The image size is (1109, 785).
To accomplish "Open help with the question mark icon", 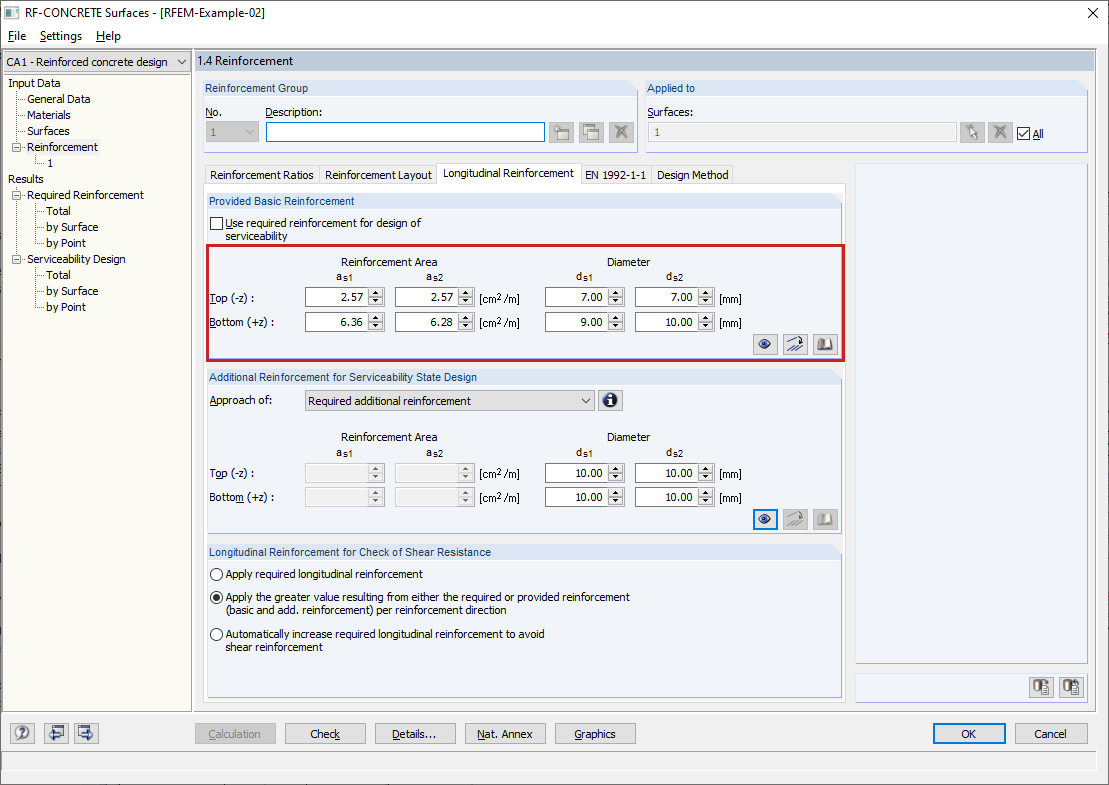I will (x=22, y=733).
